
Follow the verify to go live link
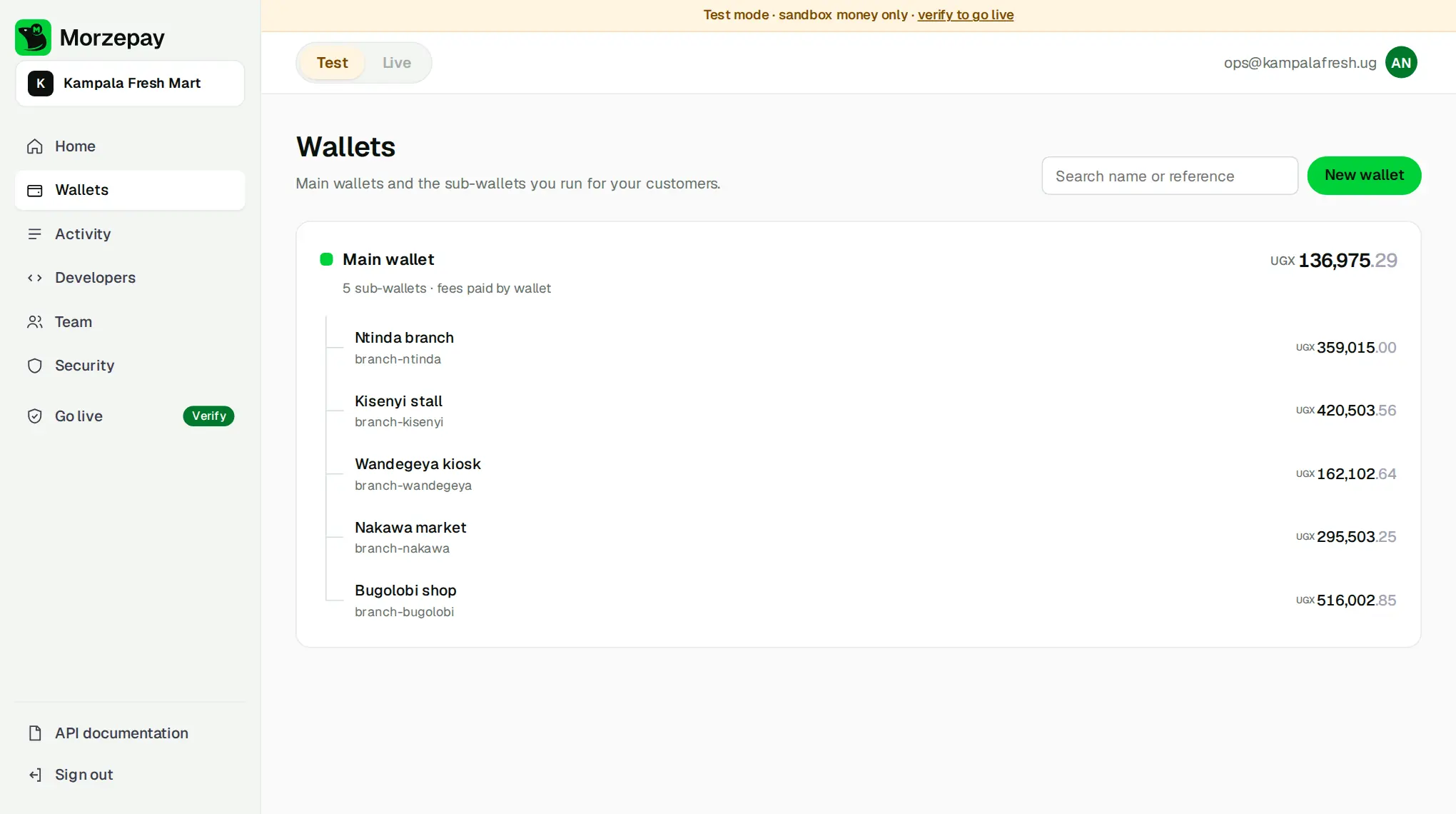point(965,15)
